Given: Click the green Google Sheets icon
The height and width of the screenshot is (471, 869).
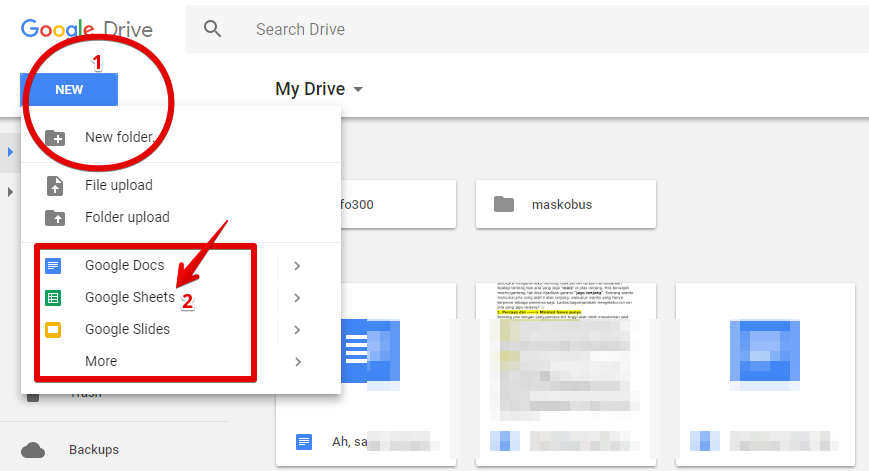Looking at the screenshot, I should click(53, 298).
